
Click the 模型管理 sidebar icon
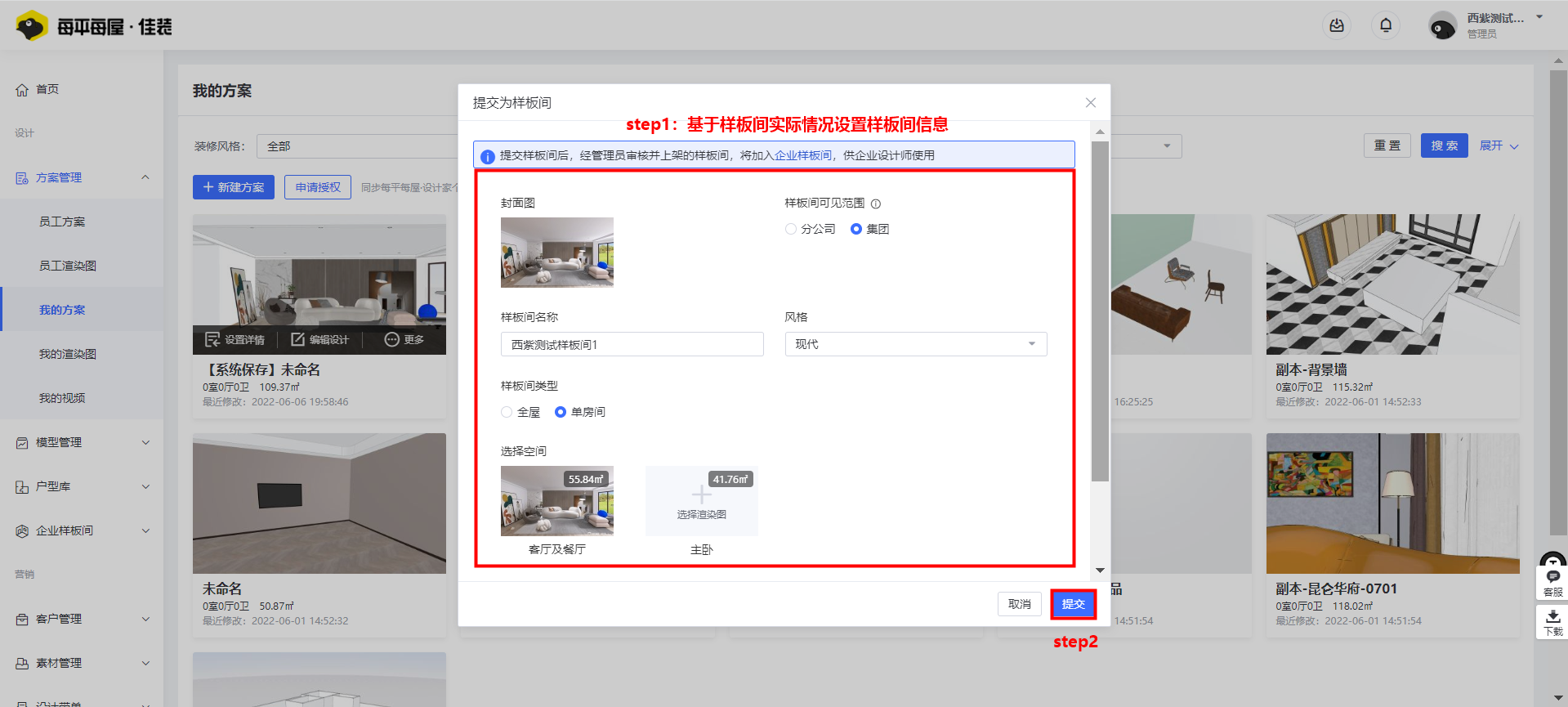coord(22,443)
